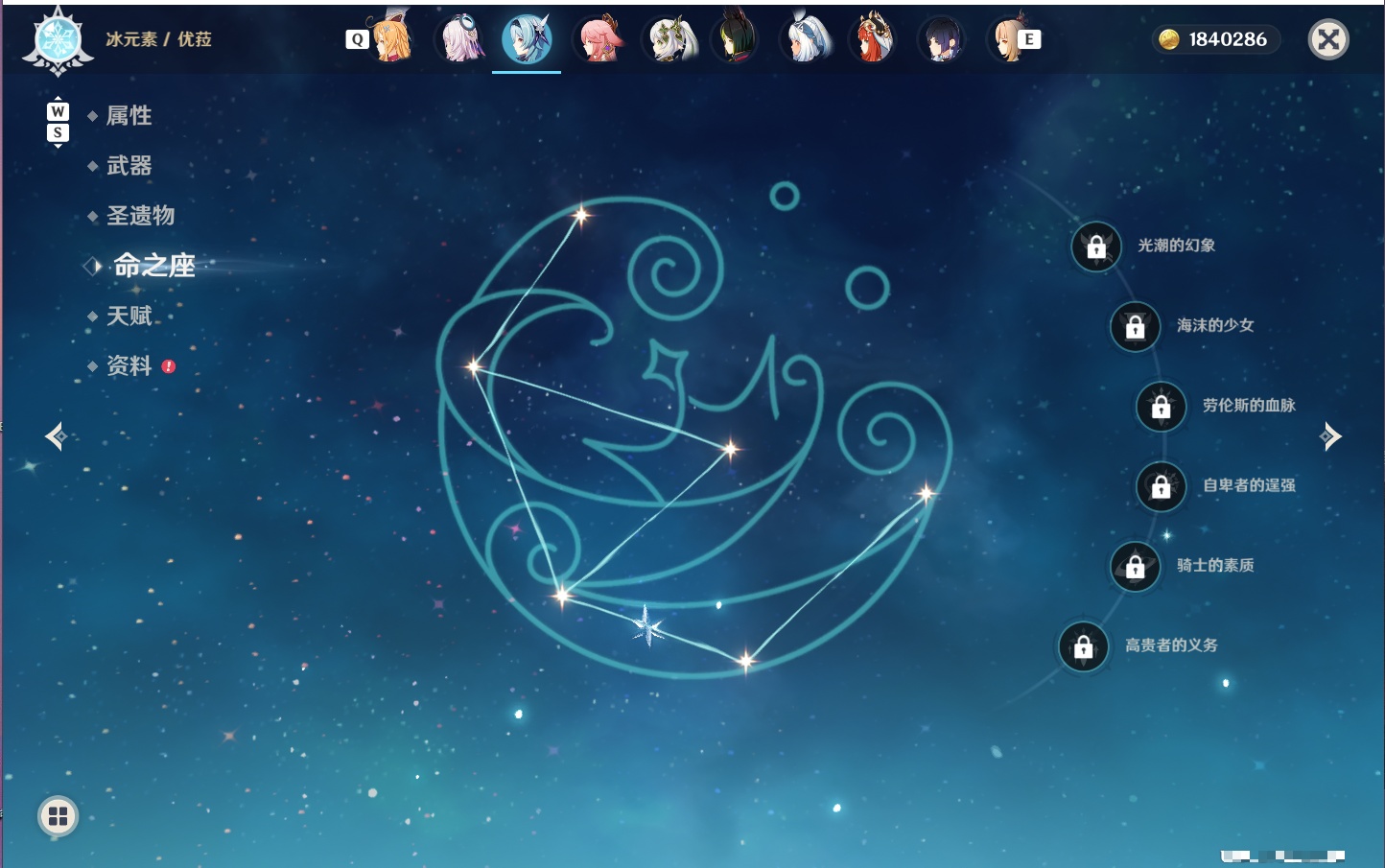The height and width of the screenshot is (868, 1385).
Task: Select the pink-haired character portrait
Action: (599, 38)
